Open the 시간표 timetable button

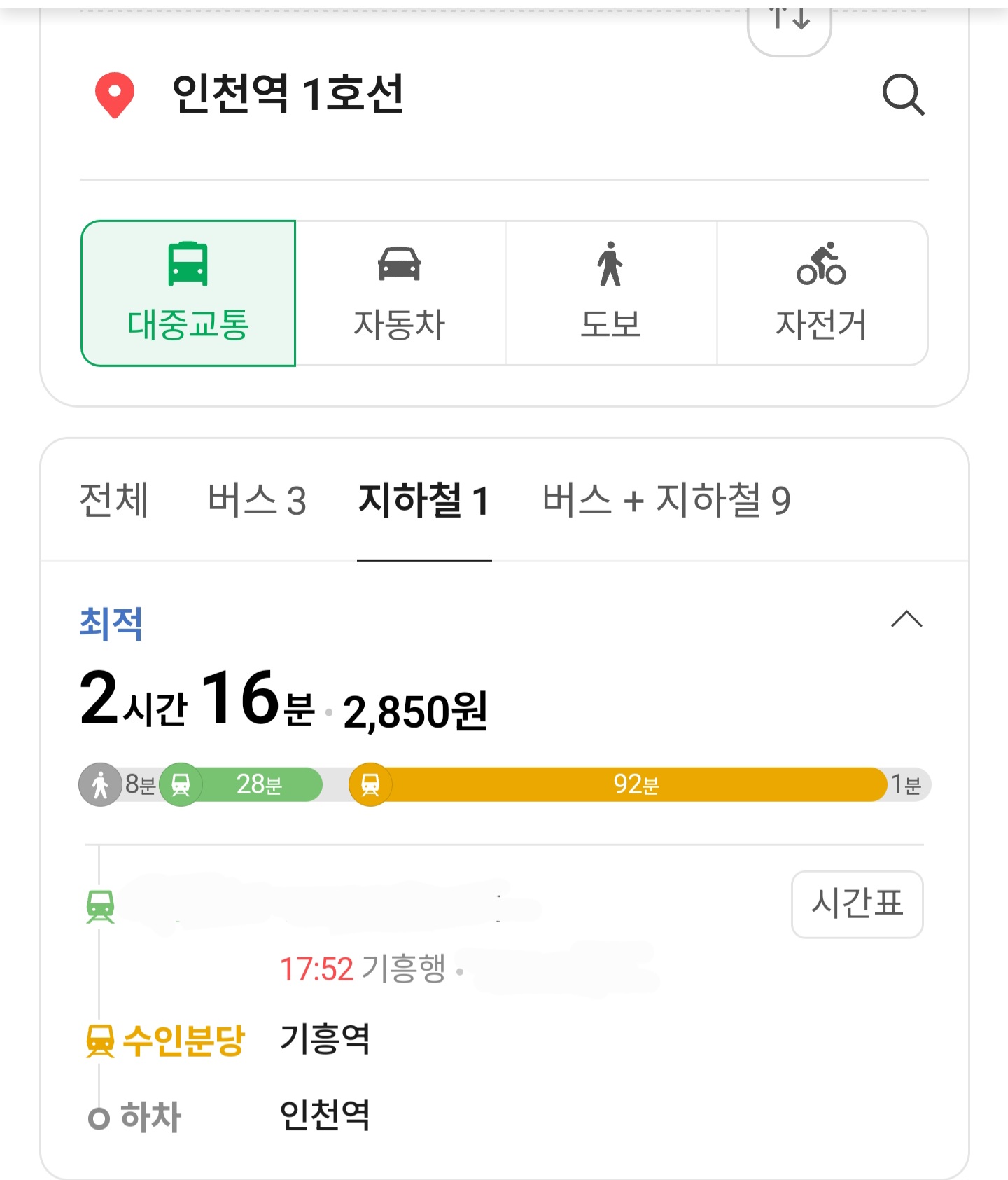pyautogui.click(x=857, y=903)
